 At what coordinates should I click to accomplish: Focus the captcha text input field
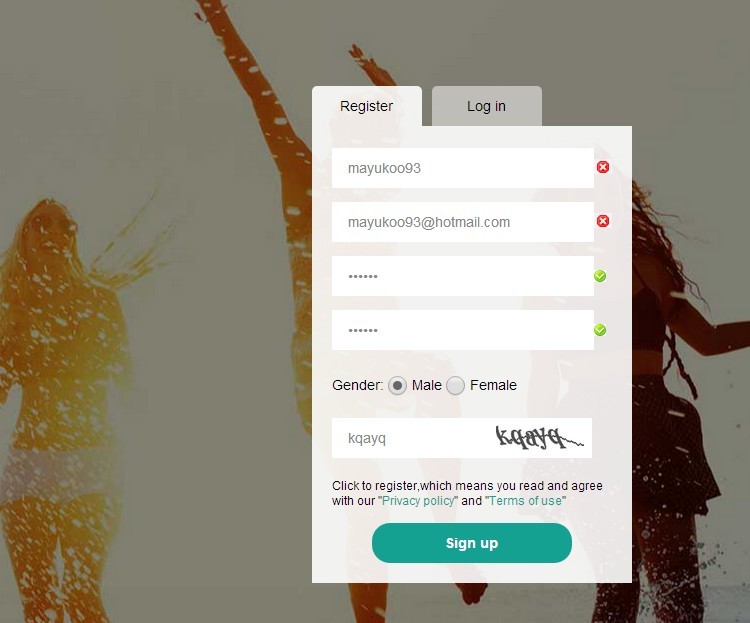[x=411, y=438]
